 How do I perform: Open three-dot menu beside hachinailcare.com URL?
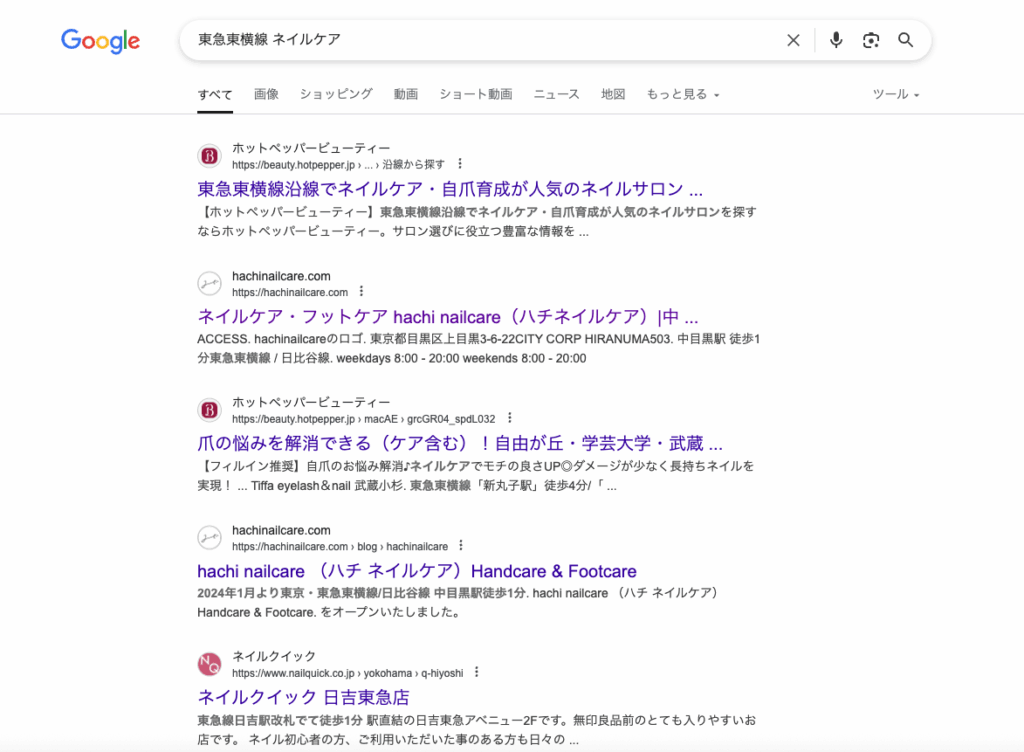click(x=362, y=292)
